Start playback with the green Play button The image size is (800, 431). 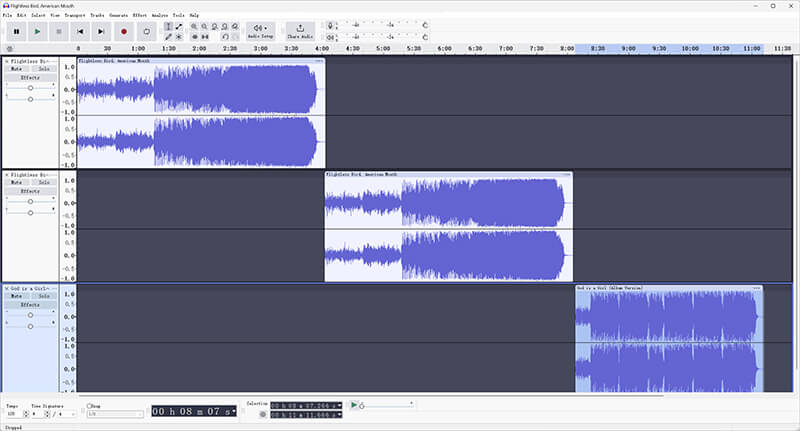point(37,32)
